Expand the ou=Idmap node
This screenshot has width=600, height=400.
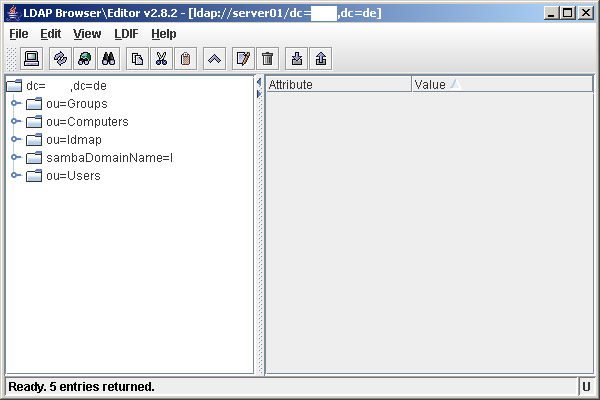15,139
